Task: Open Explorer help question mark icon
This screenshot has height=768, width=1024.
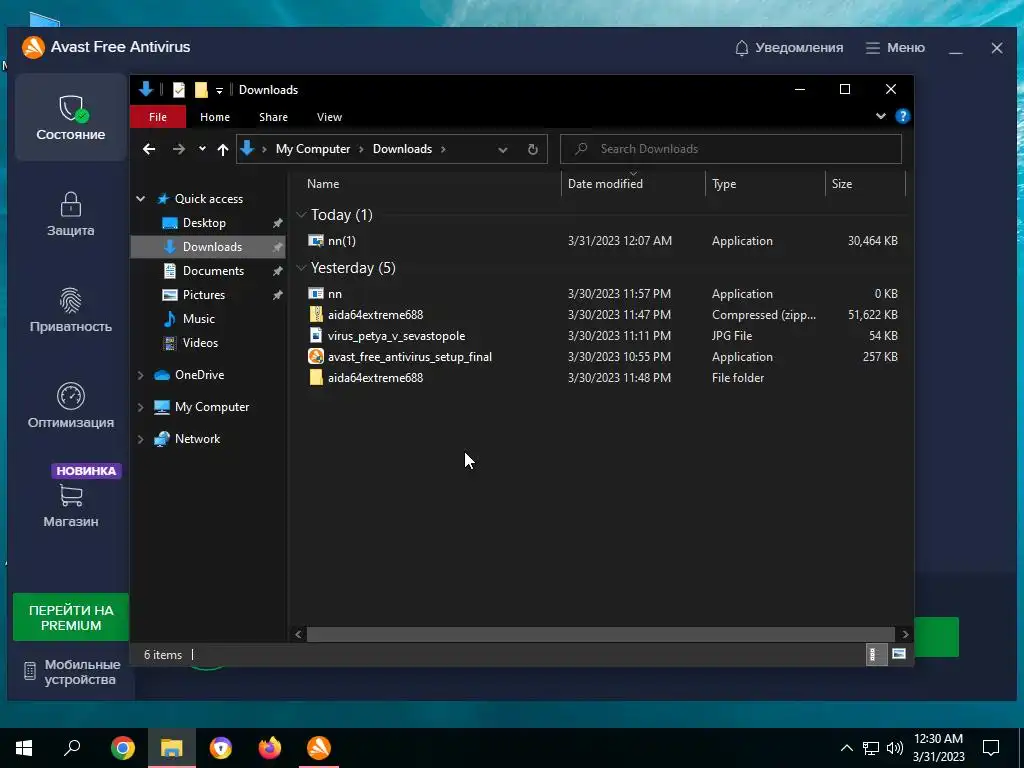Action: click(x=903, y=116)
